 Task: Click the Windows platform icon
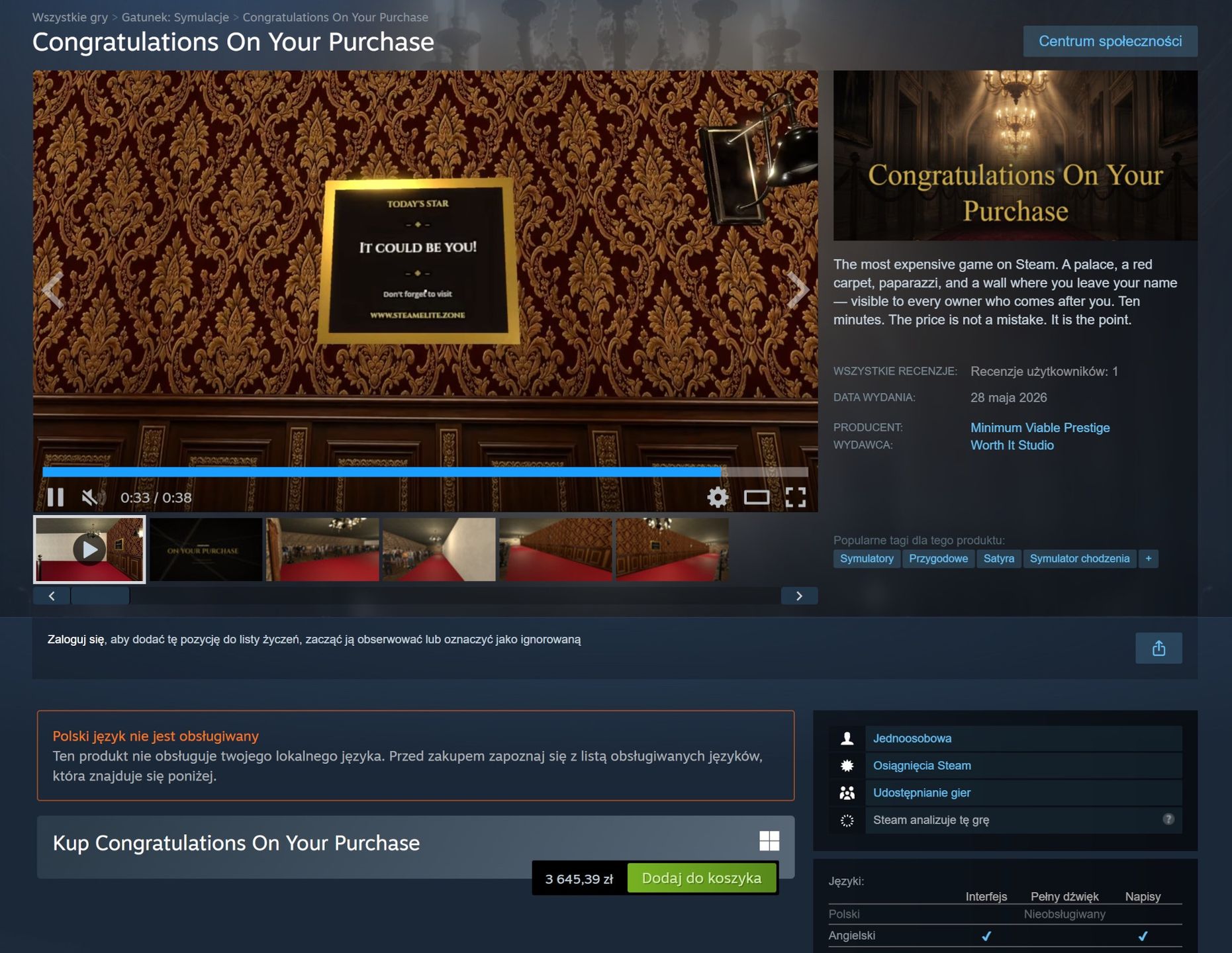[769, 841]
